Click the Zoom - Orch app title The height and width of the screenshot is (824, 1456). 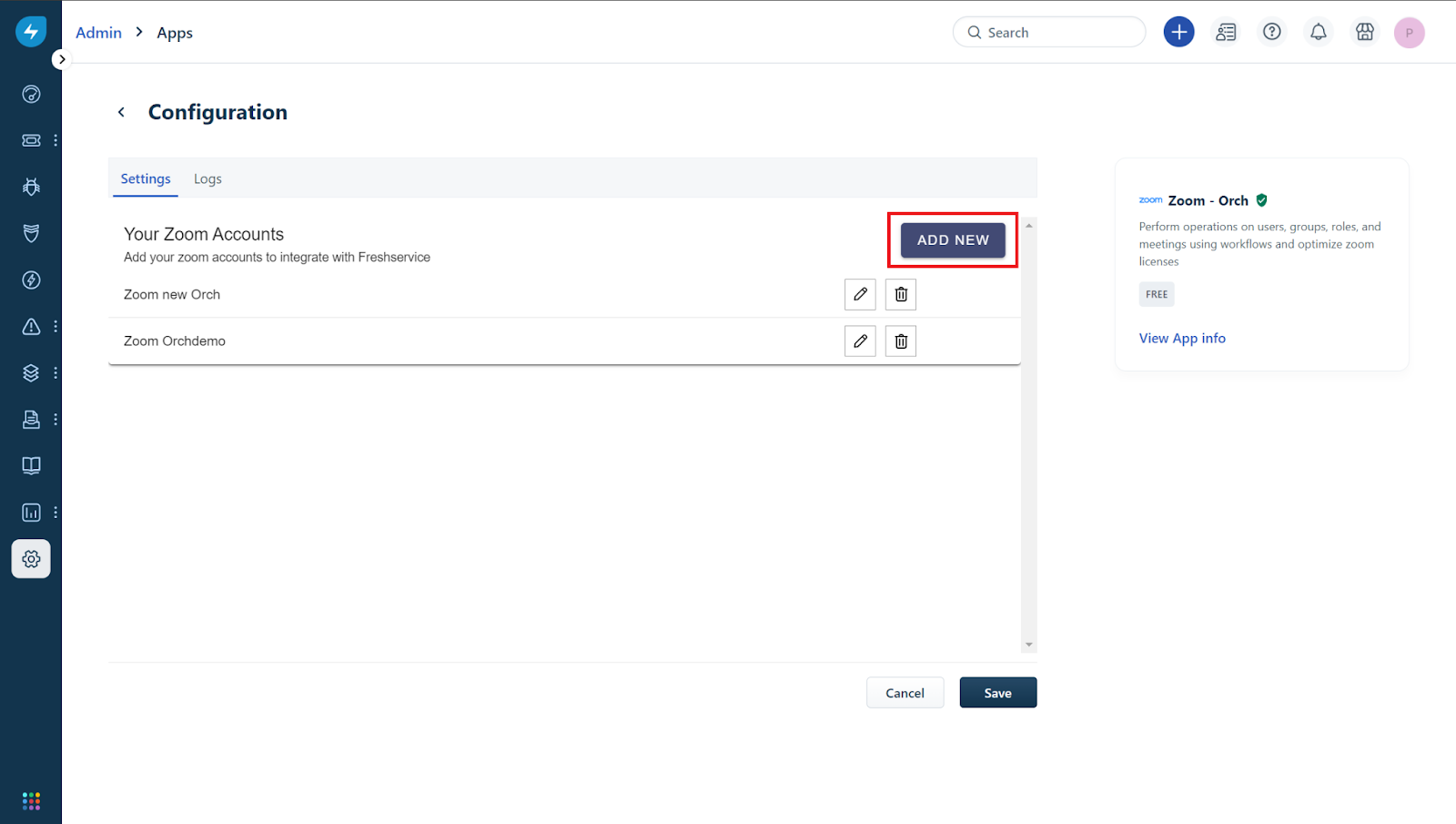[x=1208, y=200]
